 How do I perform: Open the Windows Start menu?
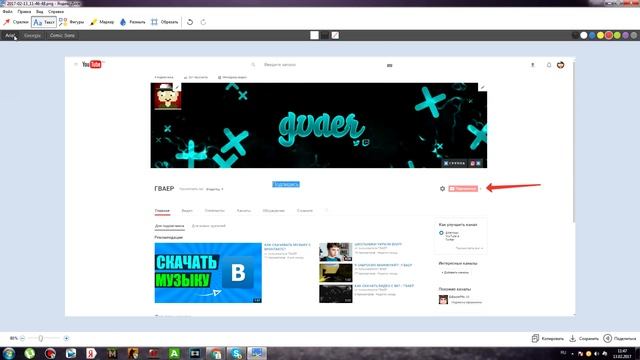point(9,353)
